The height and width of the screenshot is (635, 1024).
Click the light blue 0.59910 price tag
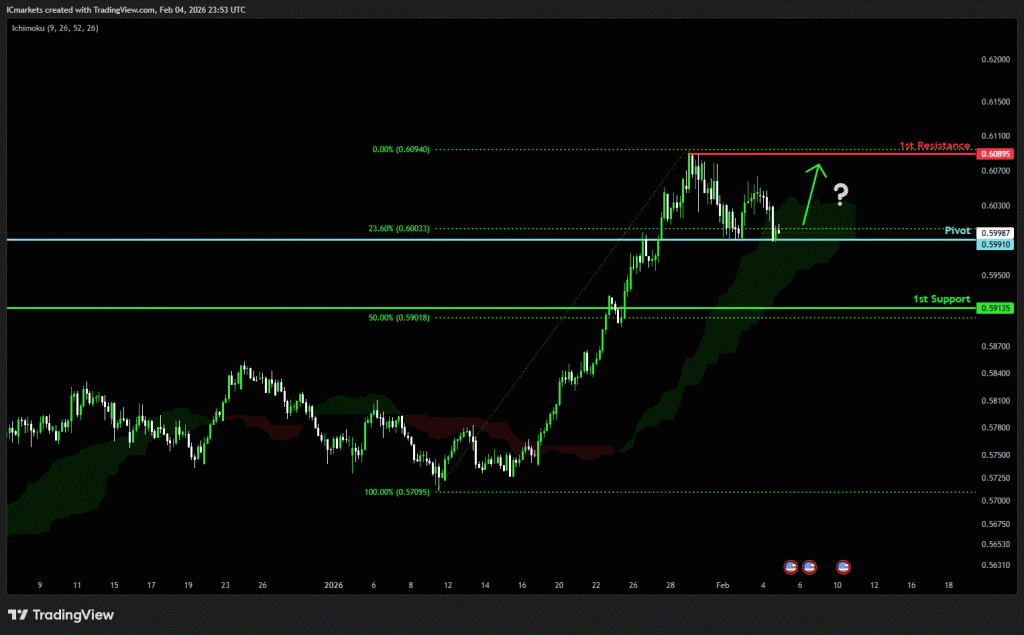[996, 244]
